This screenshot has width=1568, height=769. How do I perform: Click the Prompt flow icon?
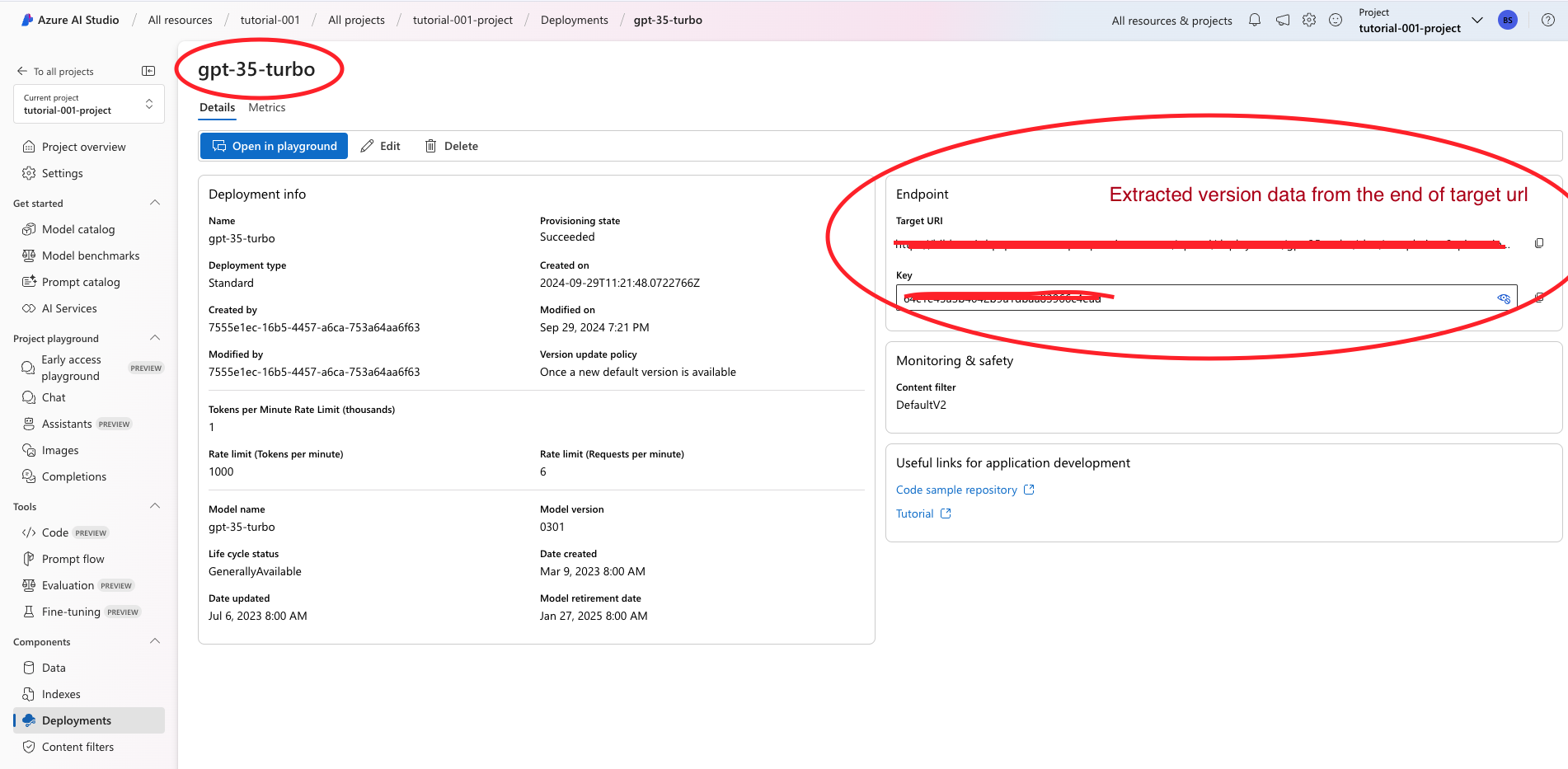pos(29,559)
